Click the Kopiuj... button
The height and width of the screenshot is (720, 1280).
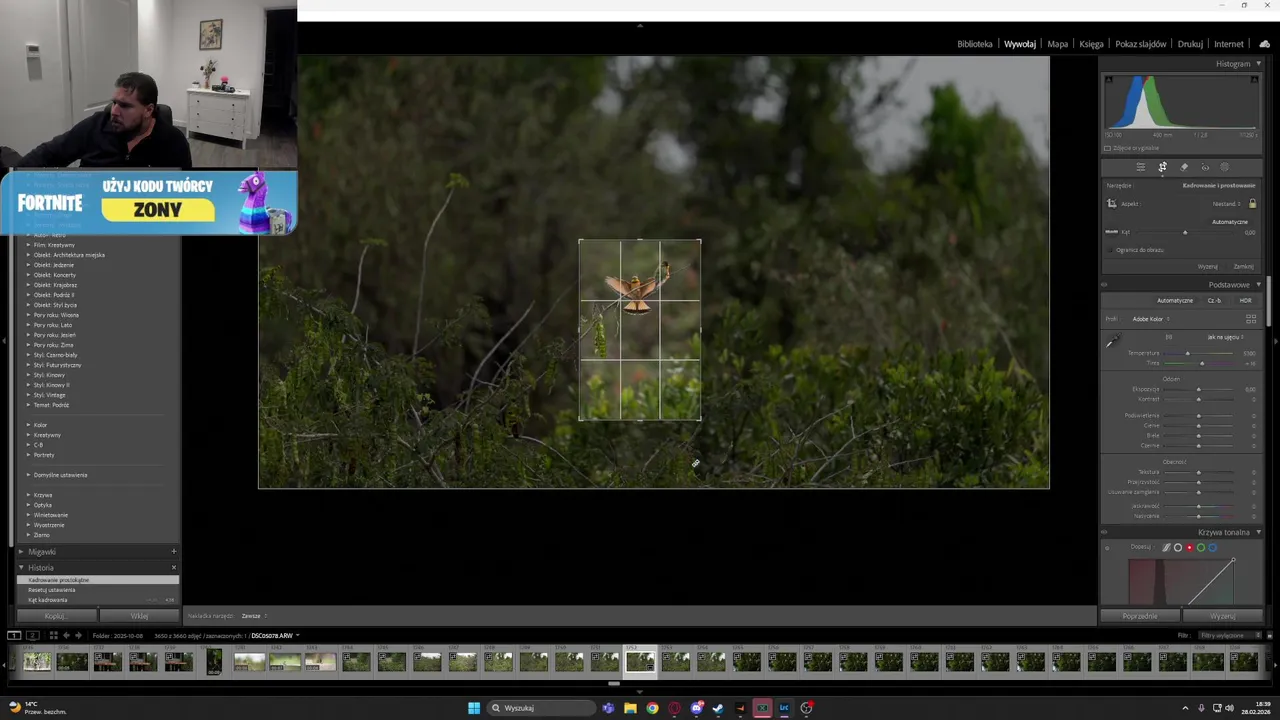(56, 616)
